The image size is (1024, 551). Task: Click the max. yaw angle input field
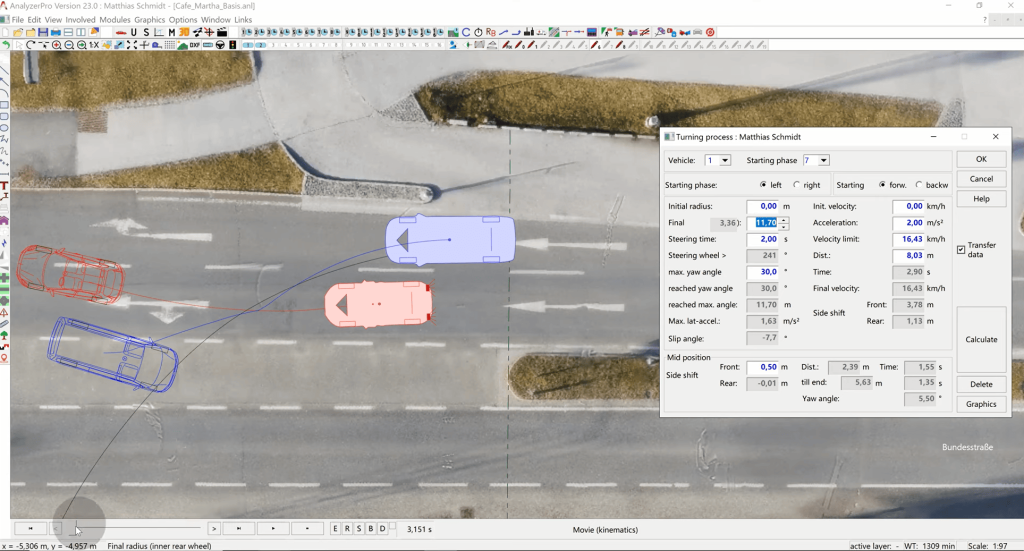click(761, 271)
